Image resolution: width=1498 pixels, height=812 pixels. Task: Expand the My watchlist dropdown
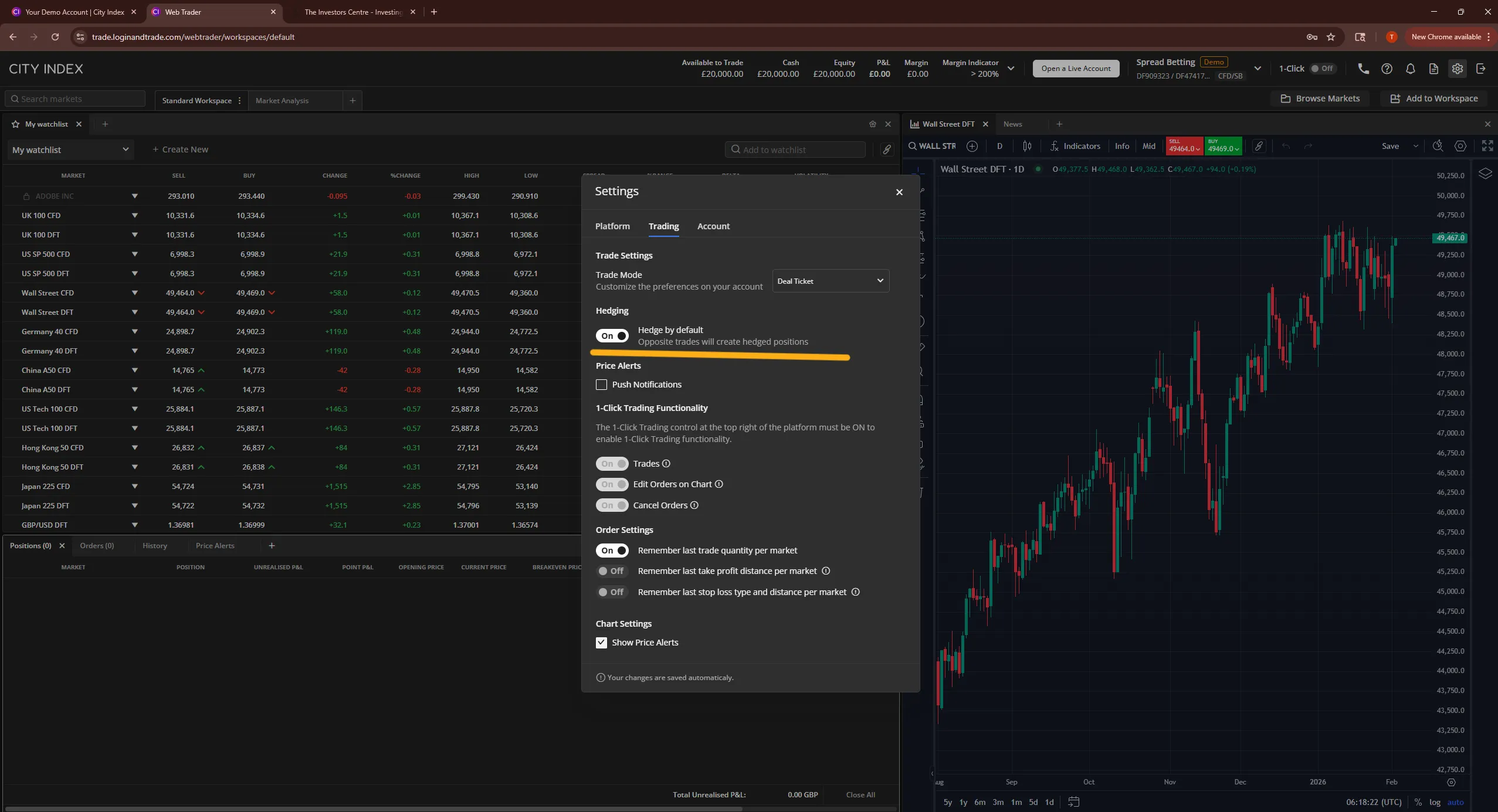click(70, 150)
